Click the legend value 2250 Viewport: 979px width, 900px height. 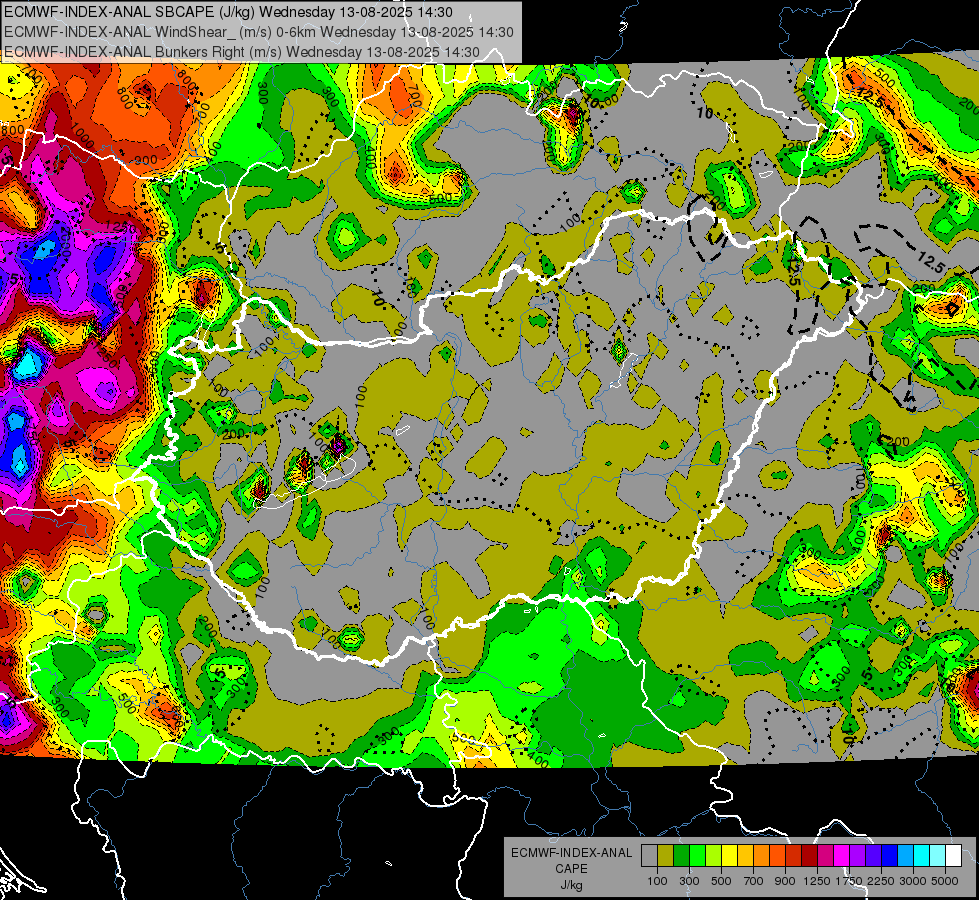coord(882,881)
